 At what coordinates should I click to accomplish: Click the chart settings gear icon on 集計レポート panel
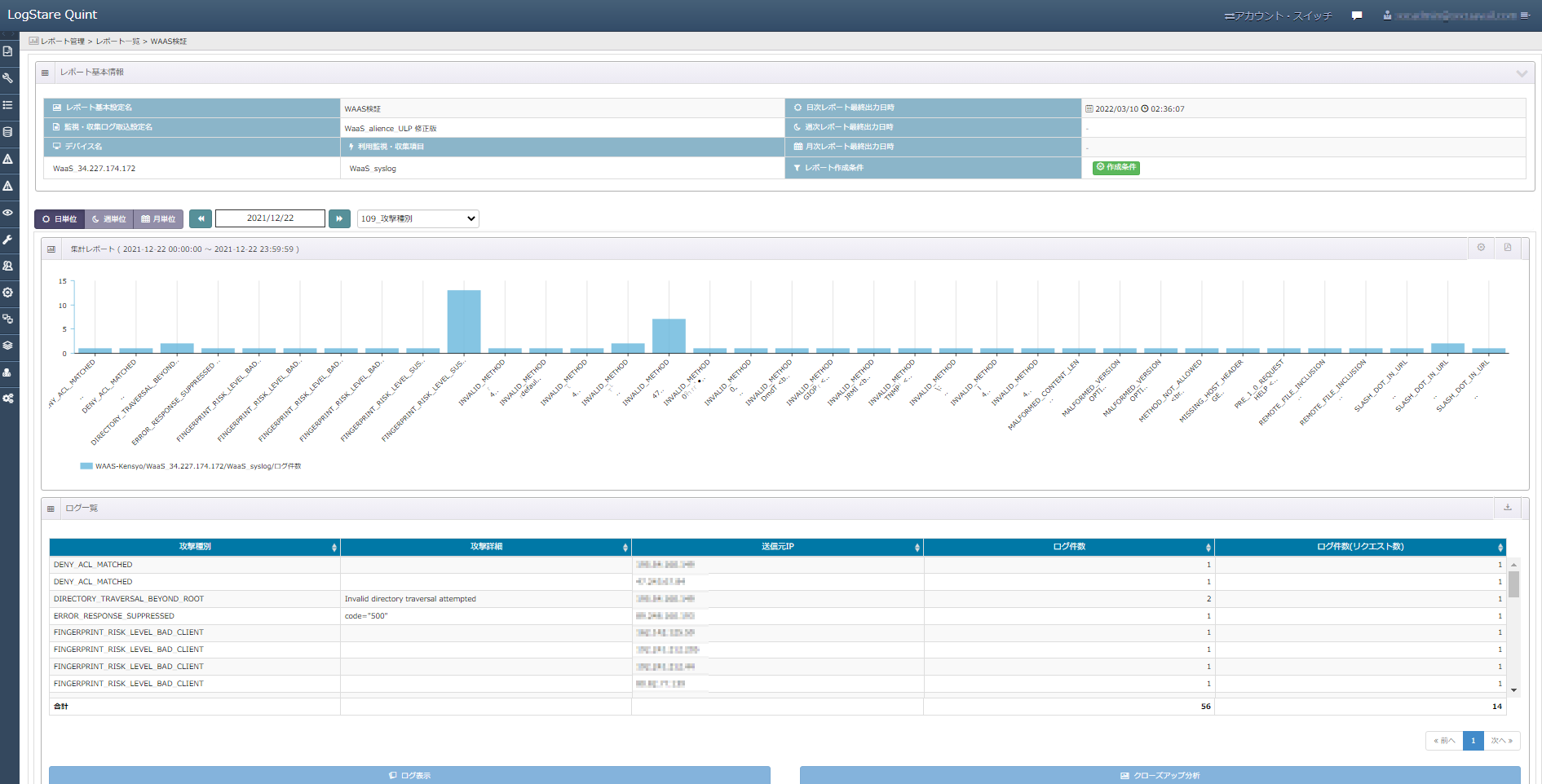pos(1481,248)
